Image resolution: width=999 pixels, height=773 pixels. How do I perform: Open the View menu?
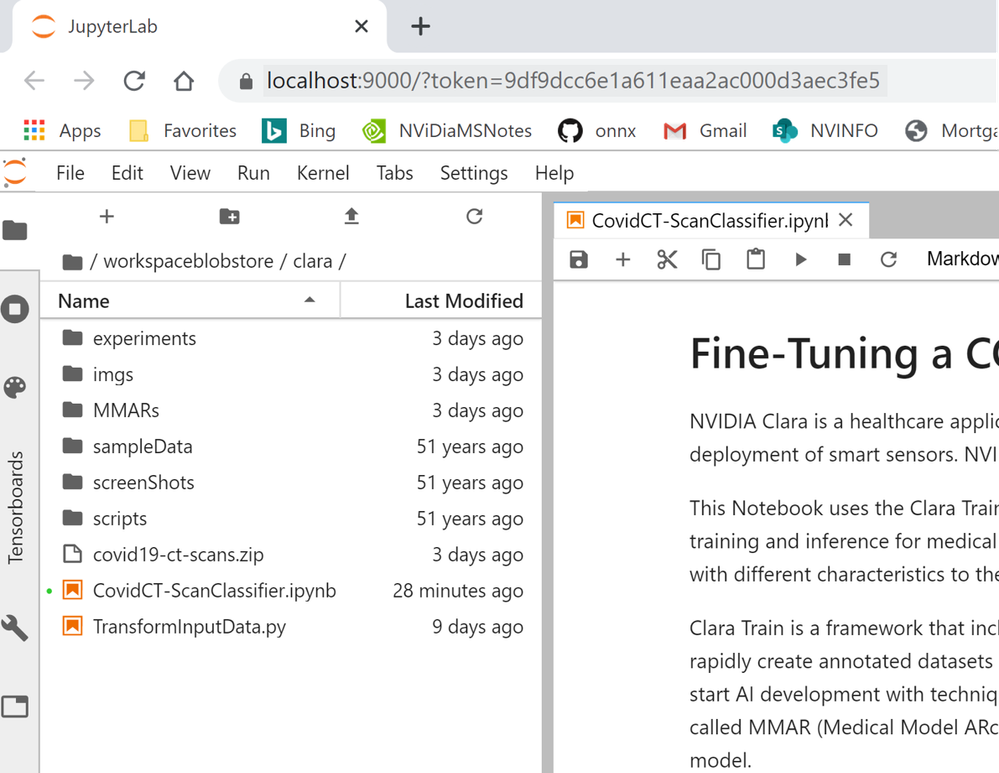pos(190,173)
